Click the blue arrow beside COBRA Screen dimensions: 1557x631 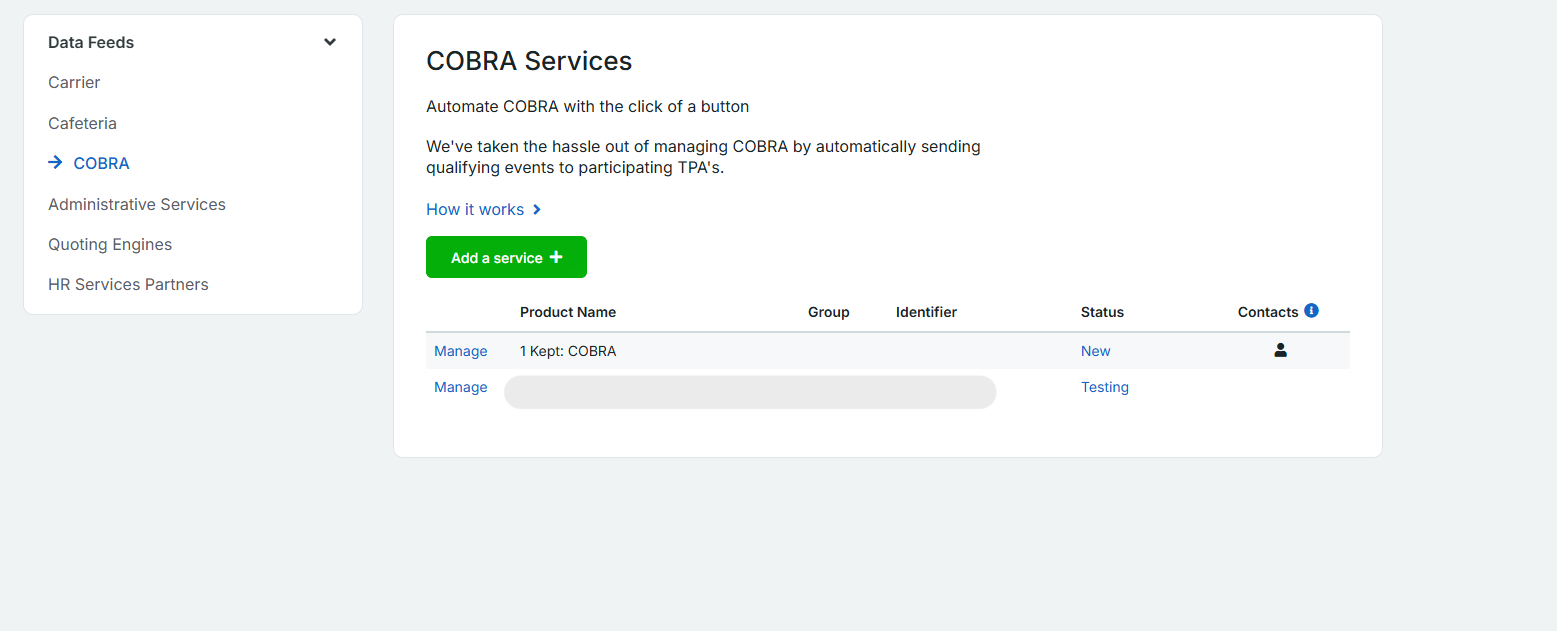[x=56, y=162]
